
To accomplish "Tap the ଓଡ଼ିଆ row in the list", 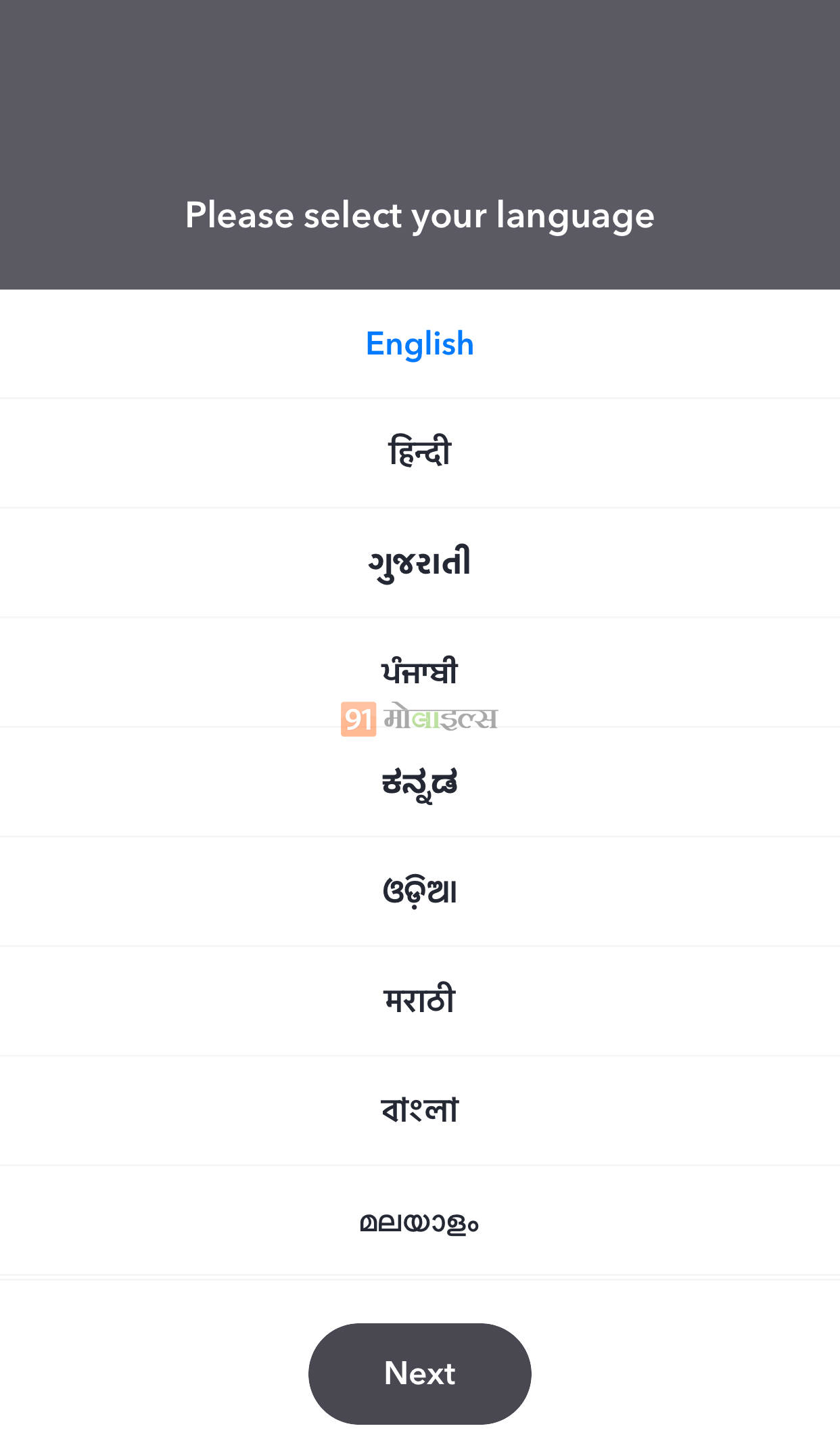I will (x=419, y=892).
